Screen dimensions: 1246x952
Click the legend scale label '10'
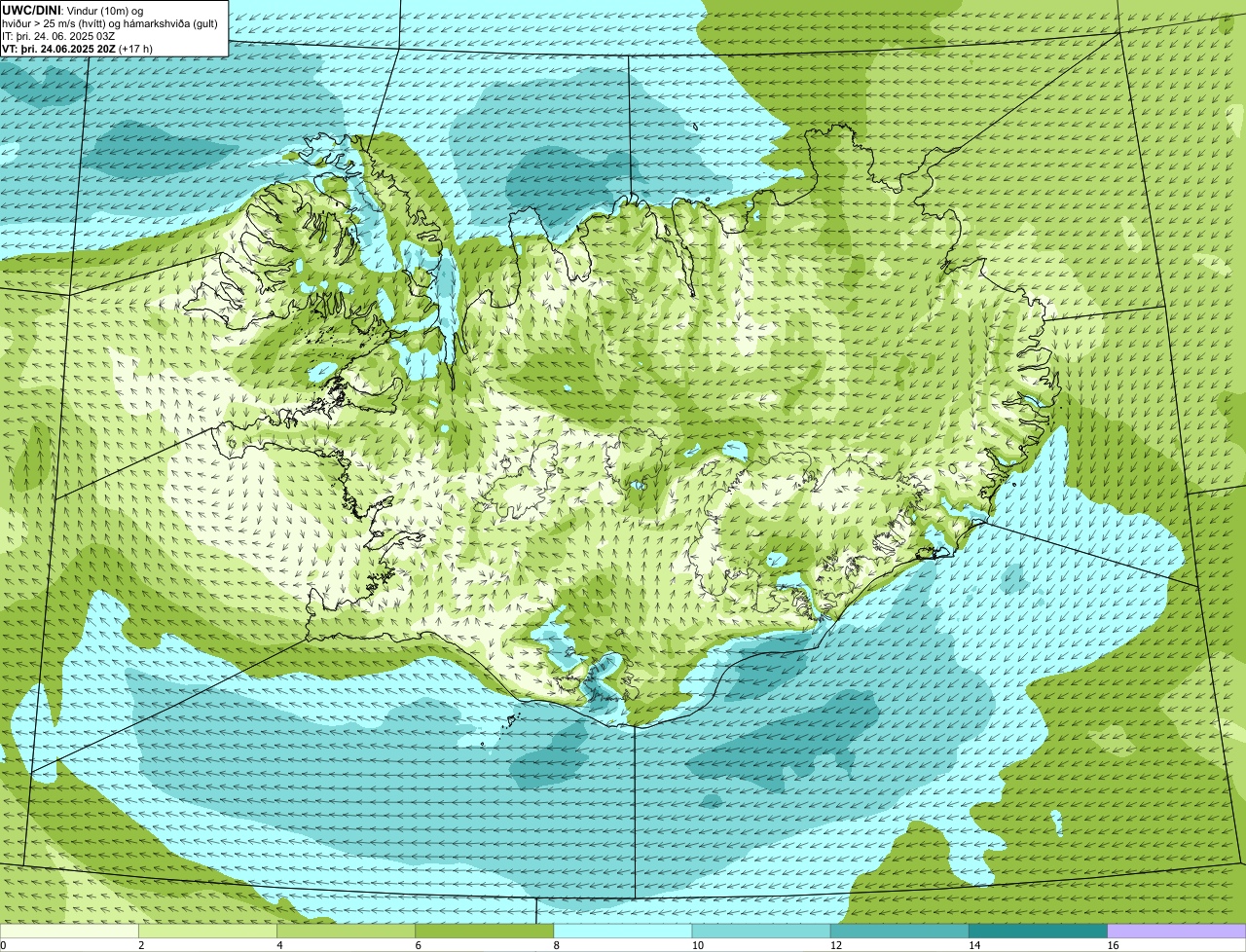click(698, 945)
